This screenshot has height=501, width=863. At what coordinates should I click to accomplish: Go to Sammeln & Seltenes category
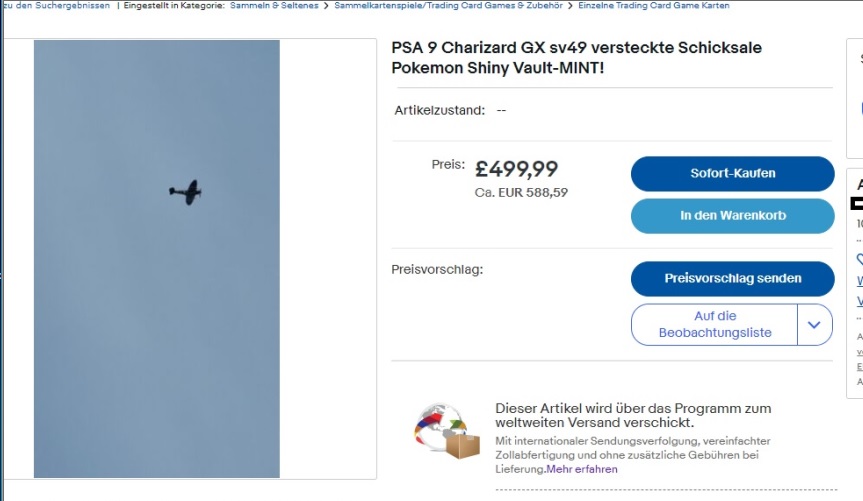pos(272,6)
